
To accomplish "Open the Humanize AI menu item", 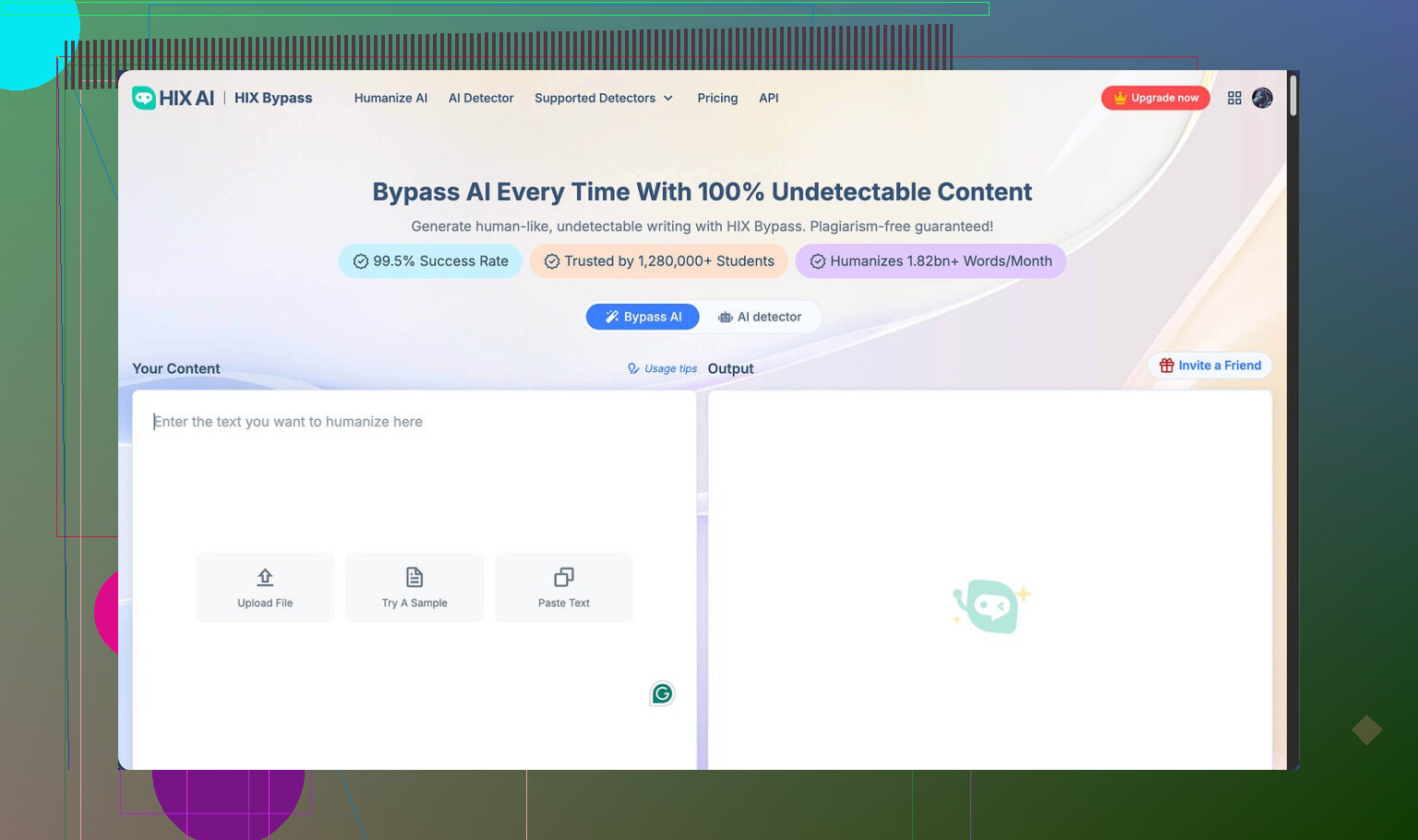I will click(391, 98).
